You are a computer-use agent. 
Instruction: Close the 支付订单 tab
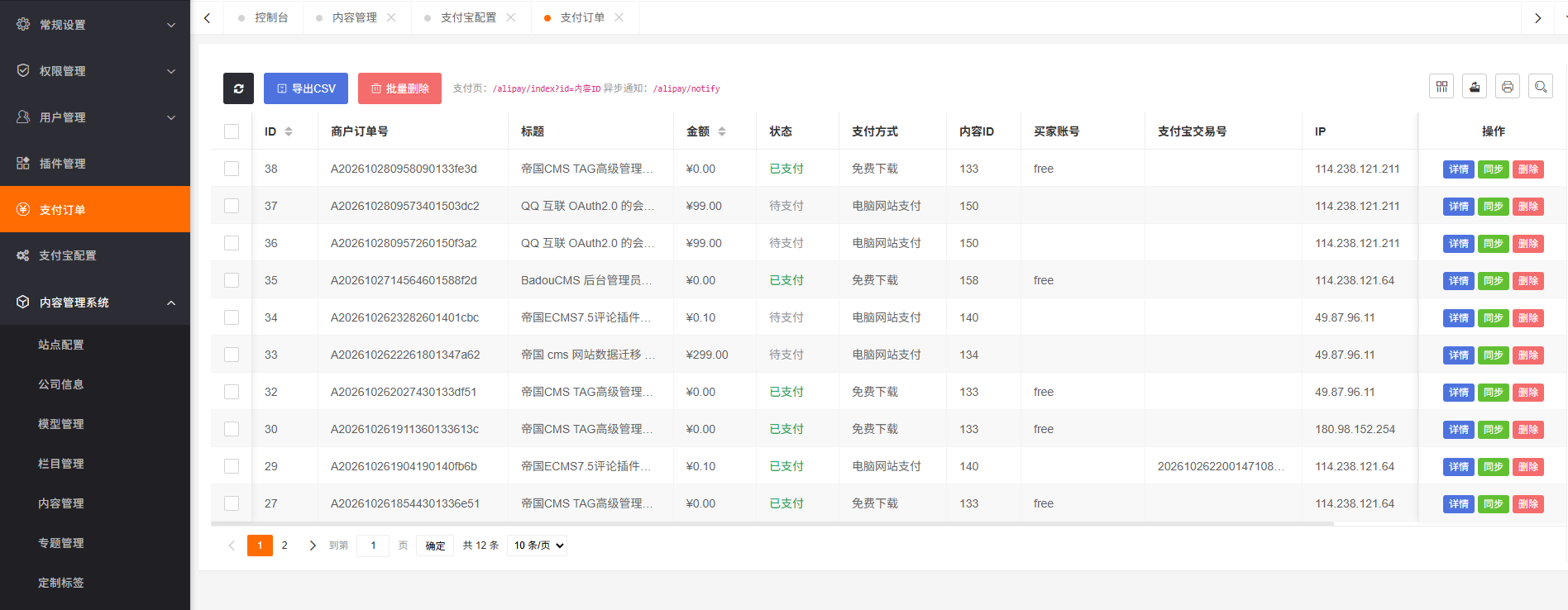(619, 17)
